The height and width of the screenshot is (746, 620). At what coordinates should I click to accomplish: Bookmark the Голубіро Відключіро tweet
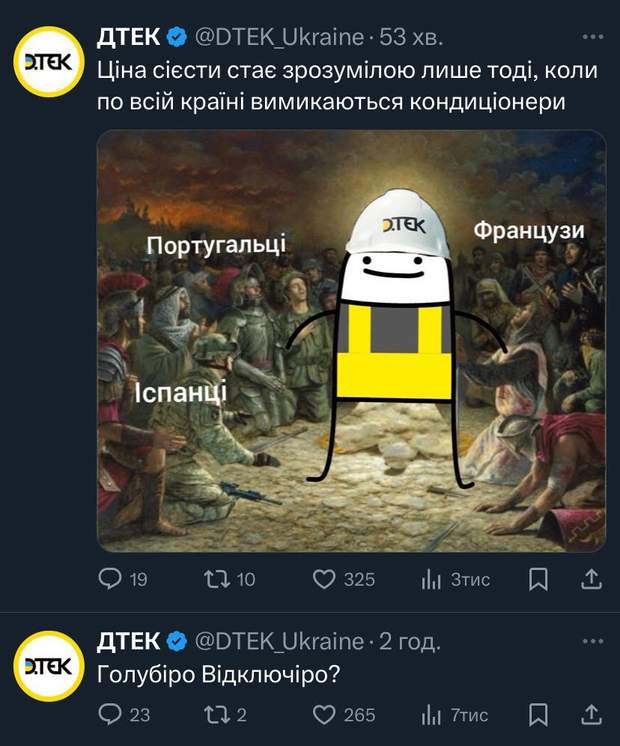[x=538, y=715]
